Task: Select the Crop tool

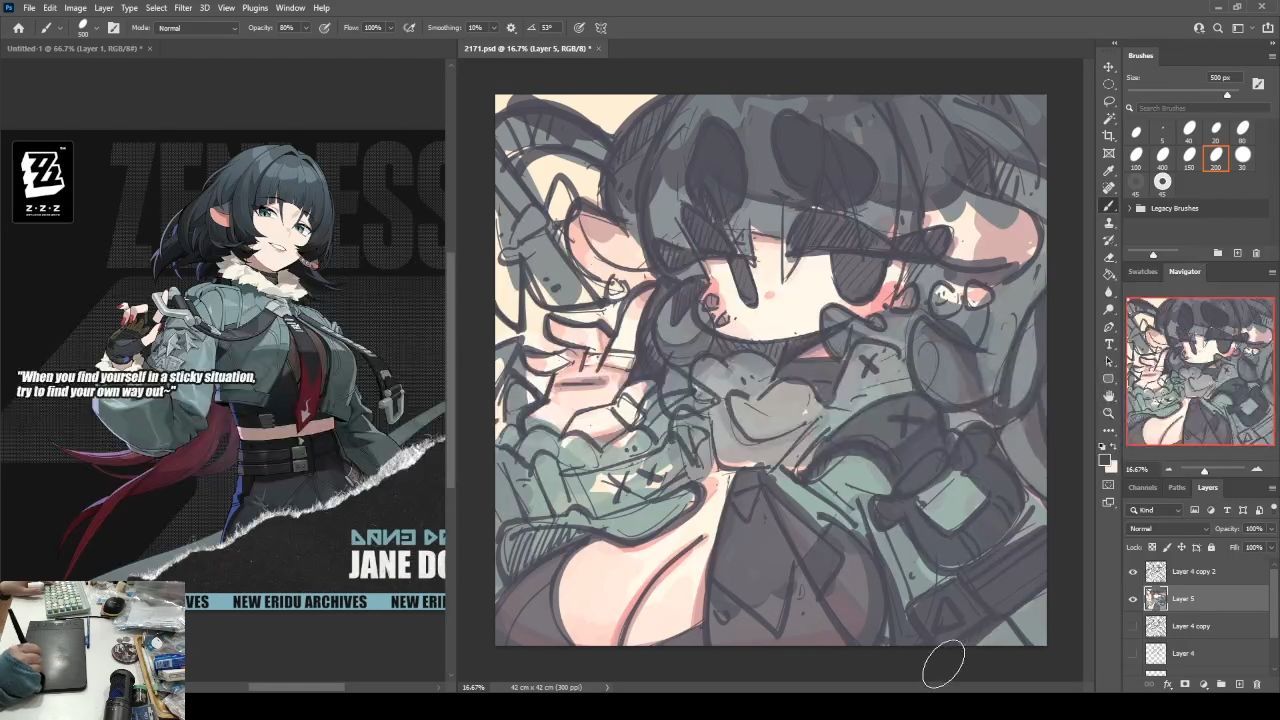Action: click(1109, 136)
